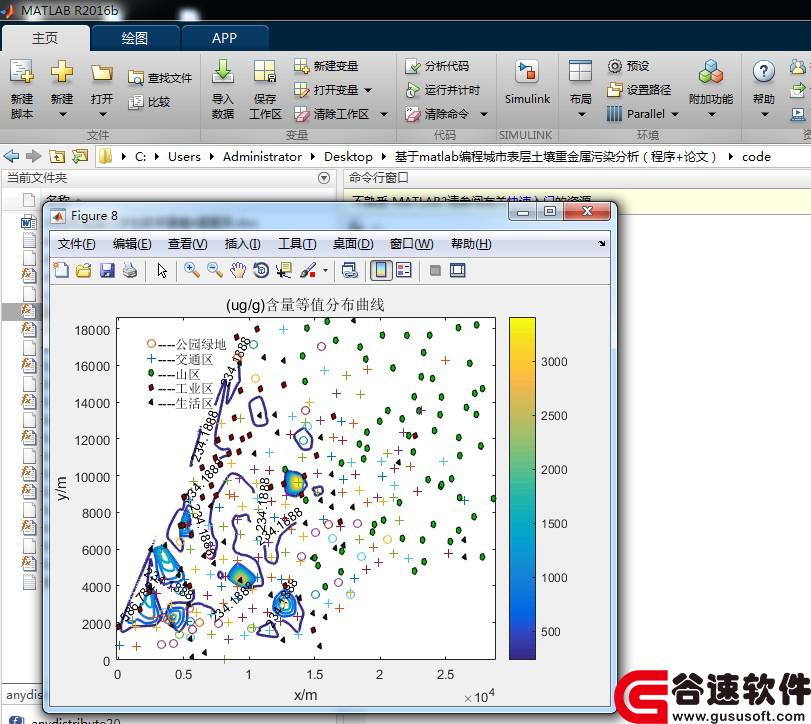Click Run and Time (运行并计时) button
Screen dimensions: 811x724
[443, 90]
